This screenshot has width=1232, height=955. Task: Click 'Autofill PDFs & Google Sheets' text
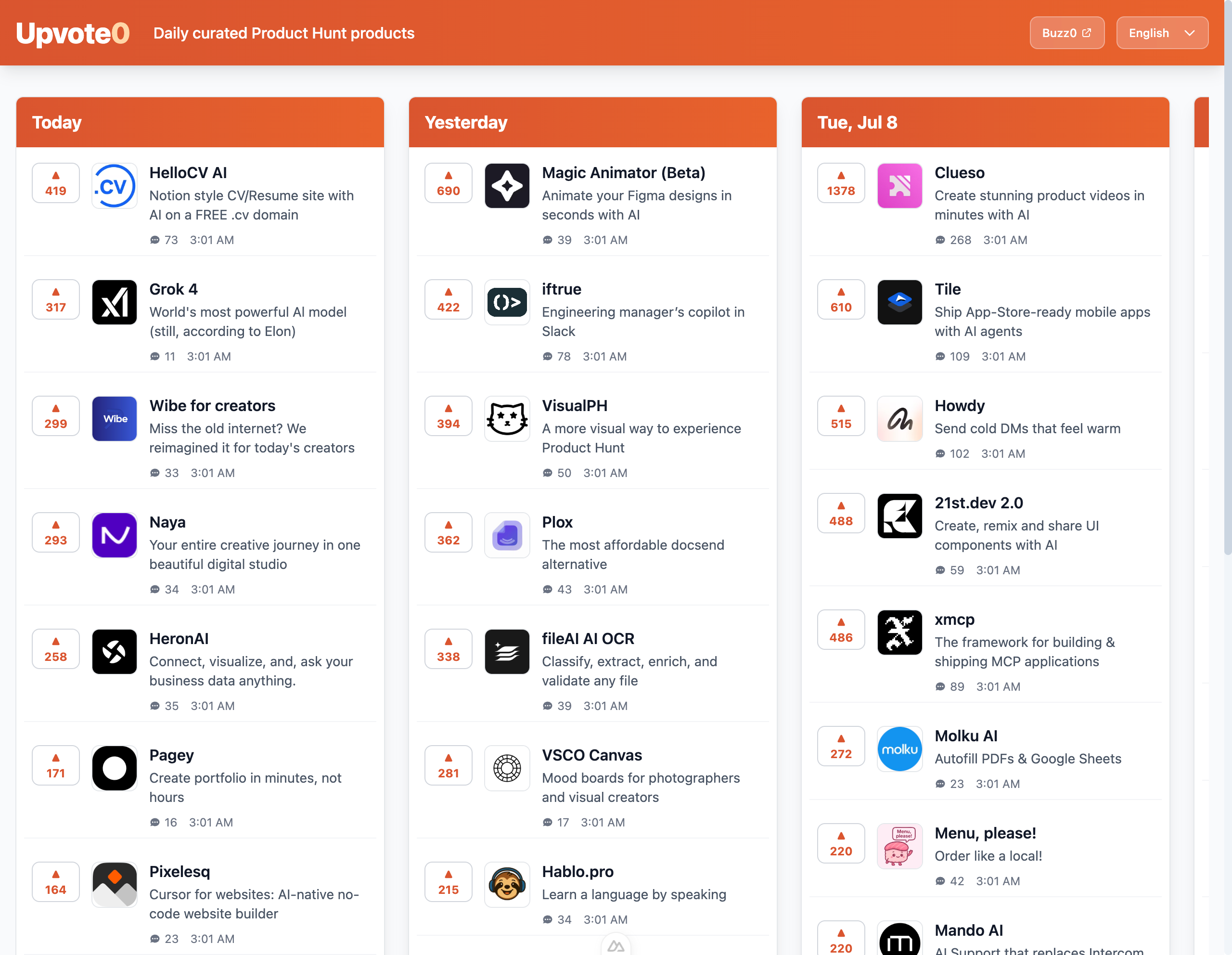[x=1028, y=759]
